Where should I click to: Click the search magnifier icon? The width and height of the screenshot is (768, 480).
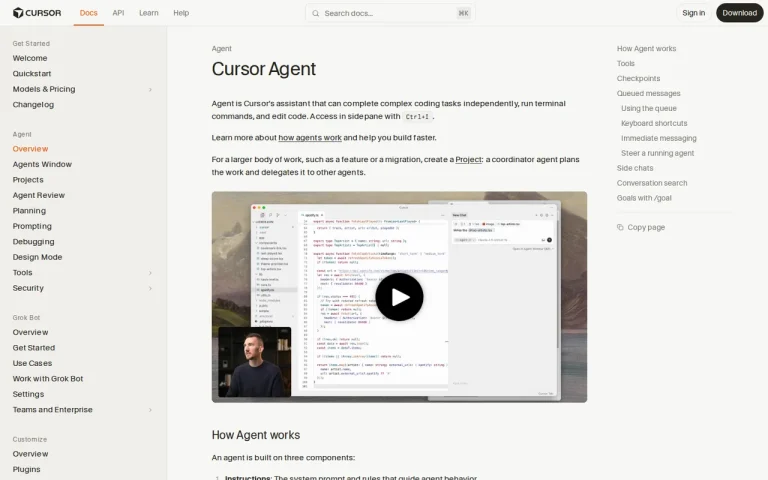[315, 13]
